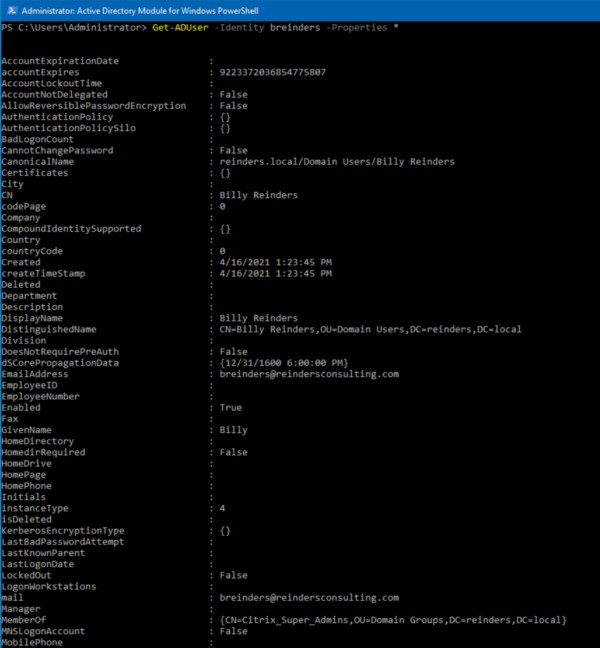Click the 'EmployeeID' property name

coord(29,385)
